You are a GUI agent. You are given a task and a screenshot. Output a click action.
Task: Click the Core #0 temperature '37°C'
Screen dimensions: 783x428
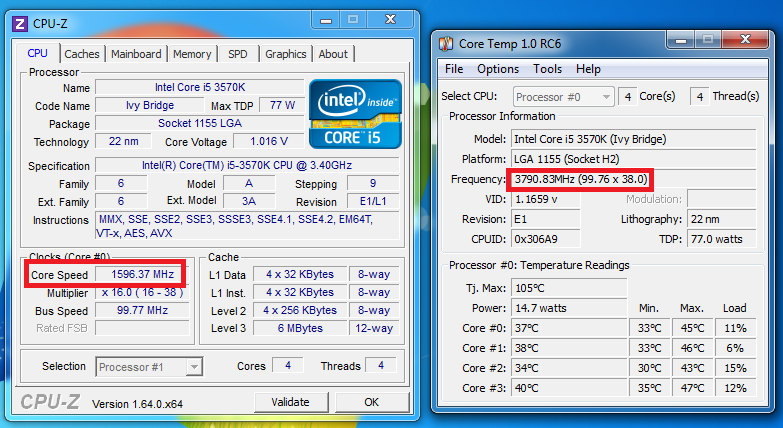tap(569, 328)
